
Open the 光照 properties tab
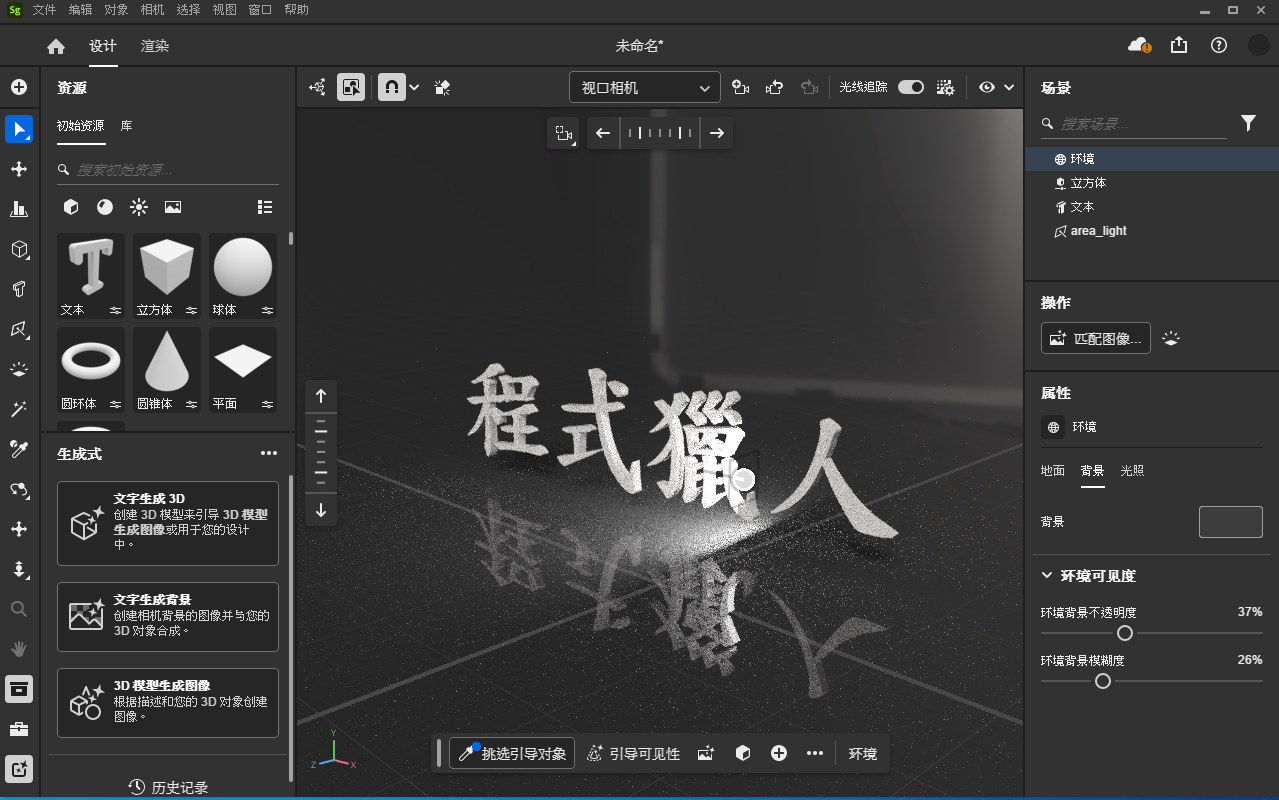[x=1132, y=470]
